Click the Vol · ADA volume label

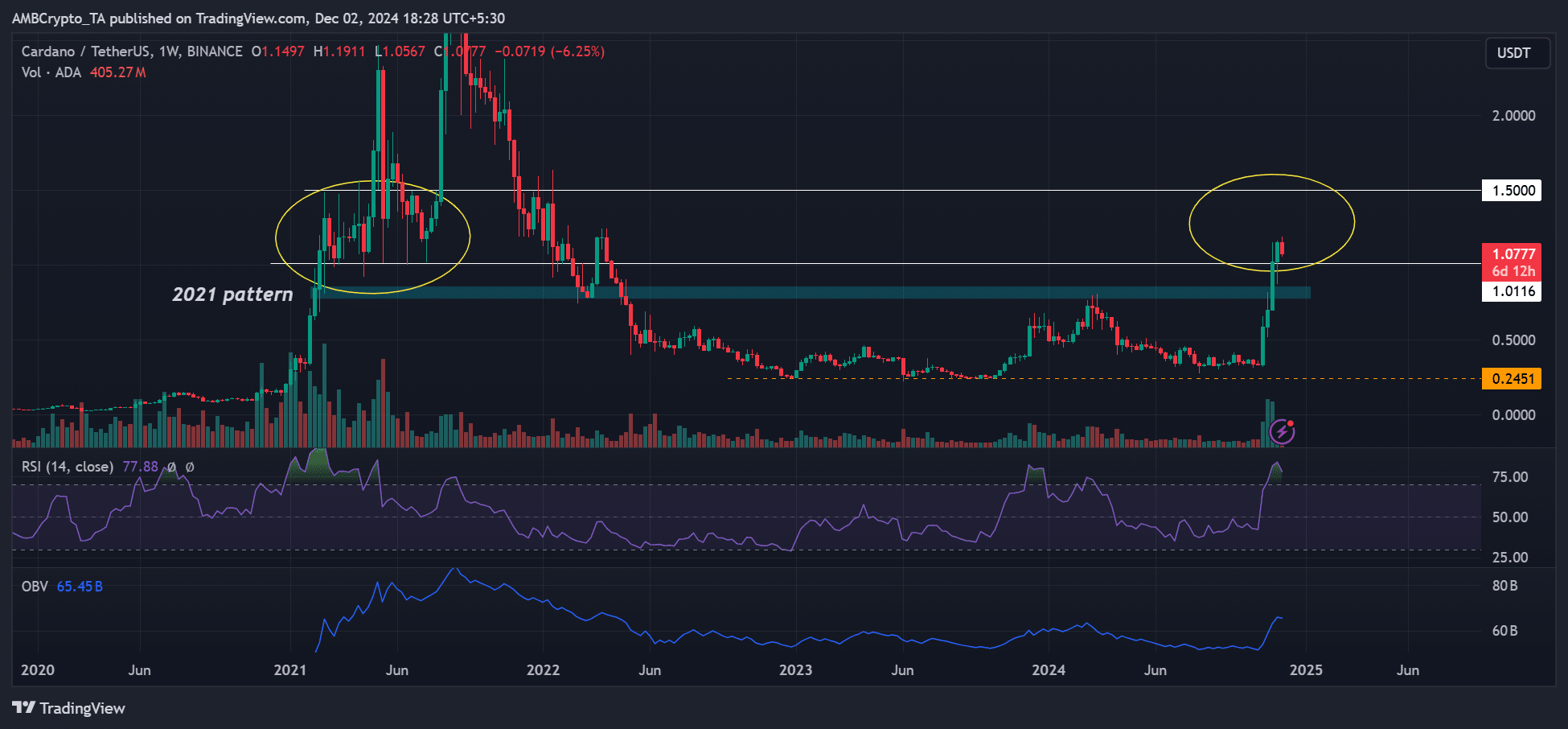pyautogui.click(x=51, y=72)
